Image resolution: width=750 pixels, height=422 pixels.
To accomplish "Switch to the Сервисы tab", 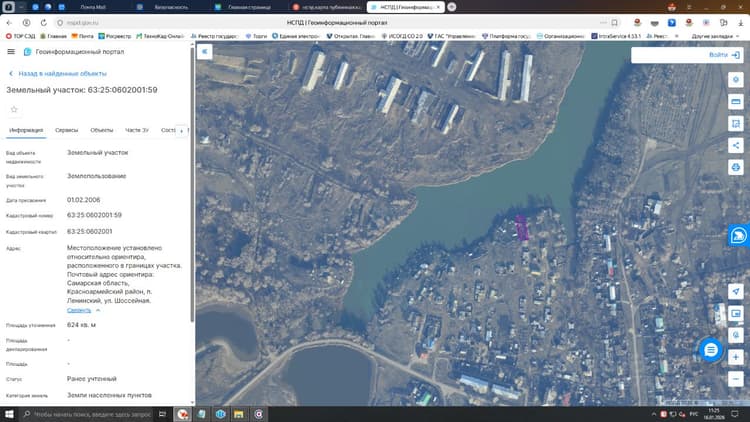I will click(66, 130).
